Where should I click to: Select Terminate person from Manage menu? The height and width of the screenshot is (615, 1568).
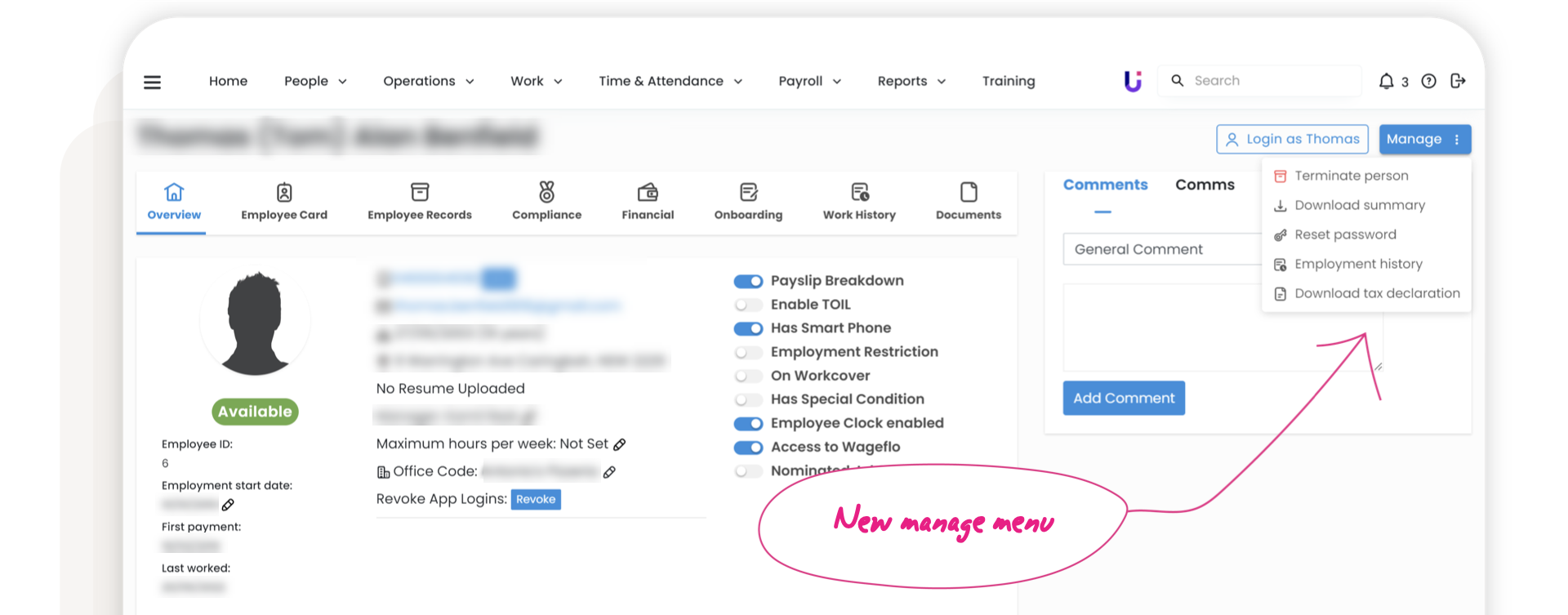point(1351,176)
